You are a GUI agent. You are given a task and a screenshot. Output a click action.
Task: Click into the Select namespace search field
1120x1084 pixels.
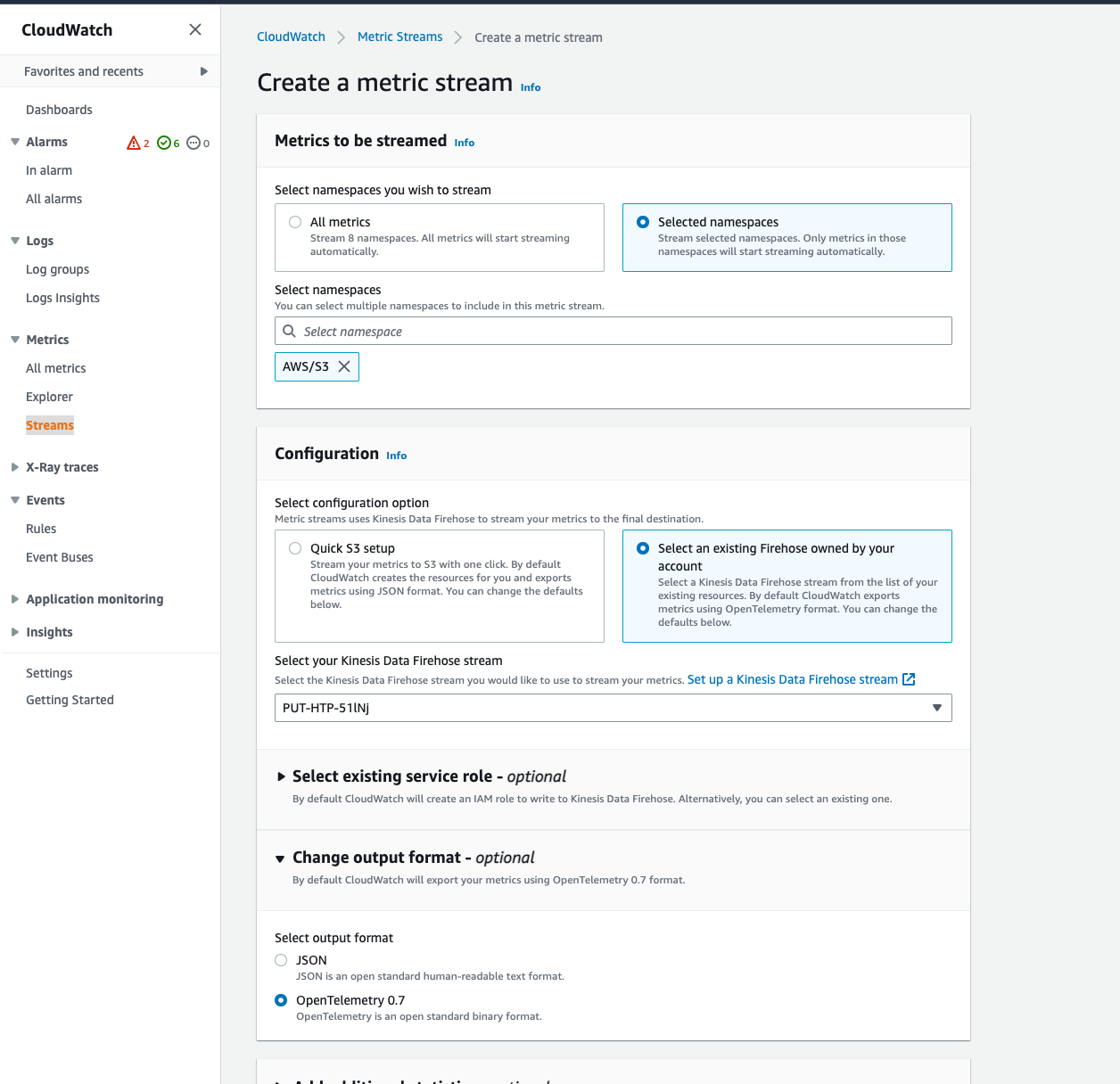(624, 331)
